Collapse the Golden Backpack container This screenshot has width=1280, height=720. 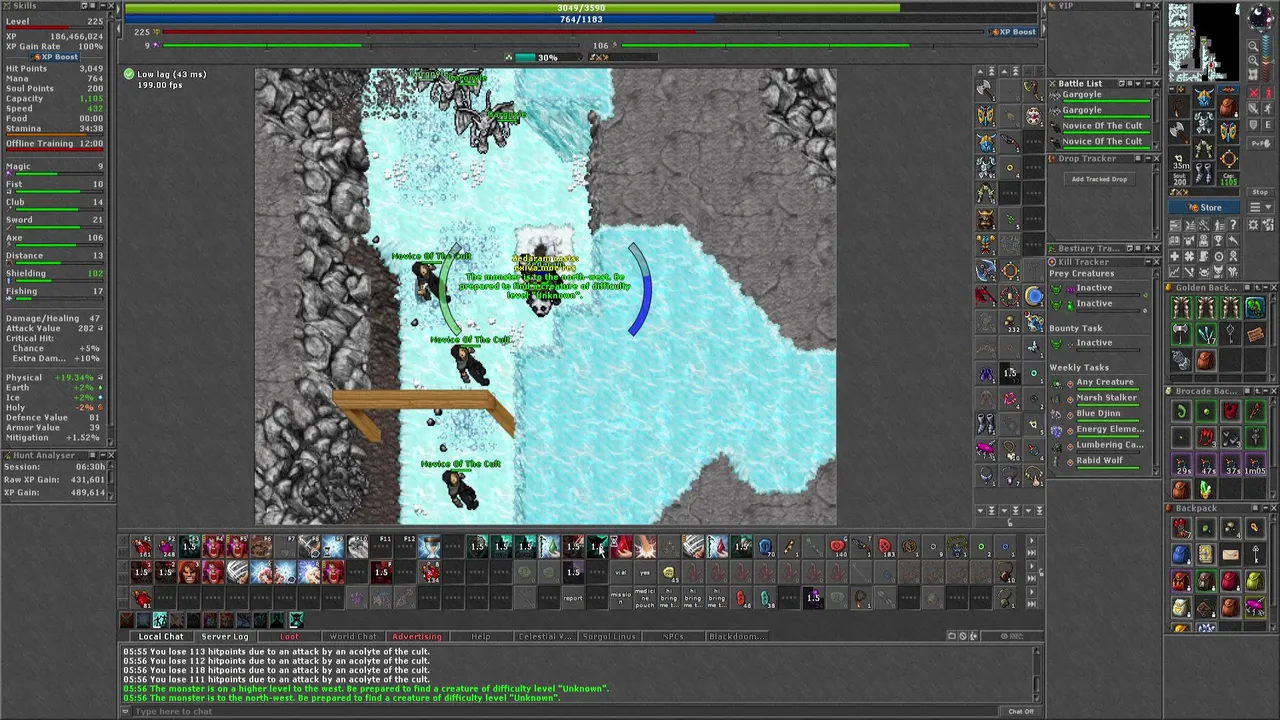(x=1264, y=287)
